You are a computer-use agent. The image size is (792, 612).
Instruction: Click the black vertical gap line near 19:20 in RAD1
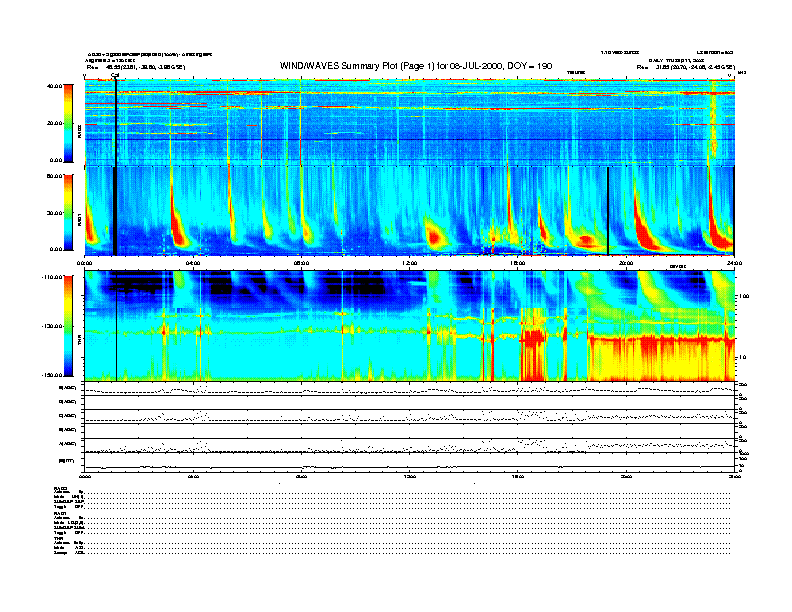pos(608,211)
